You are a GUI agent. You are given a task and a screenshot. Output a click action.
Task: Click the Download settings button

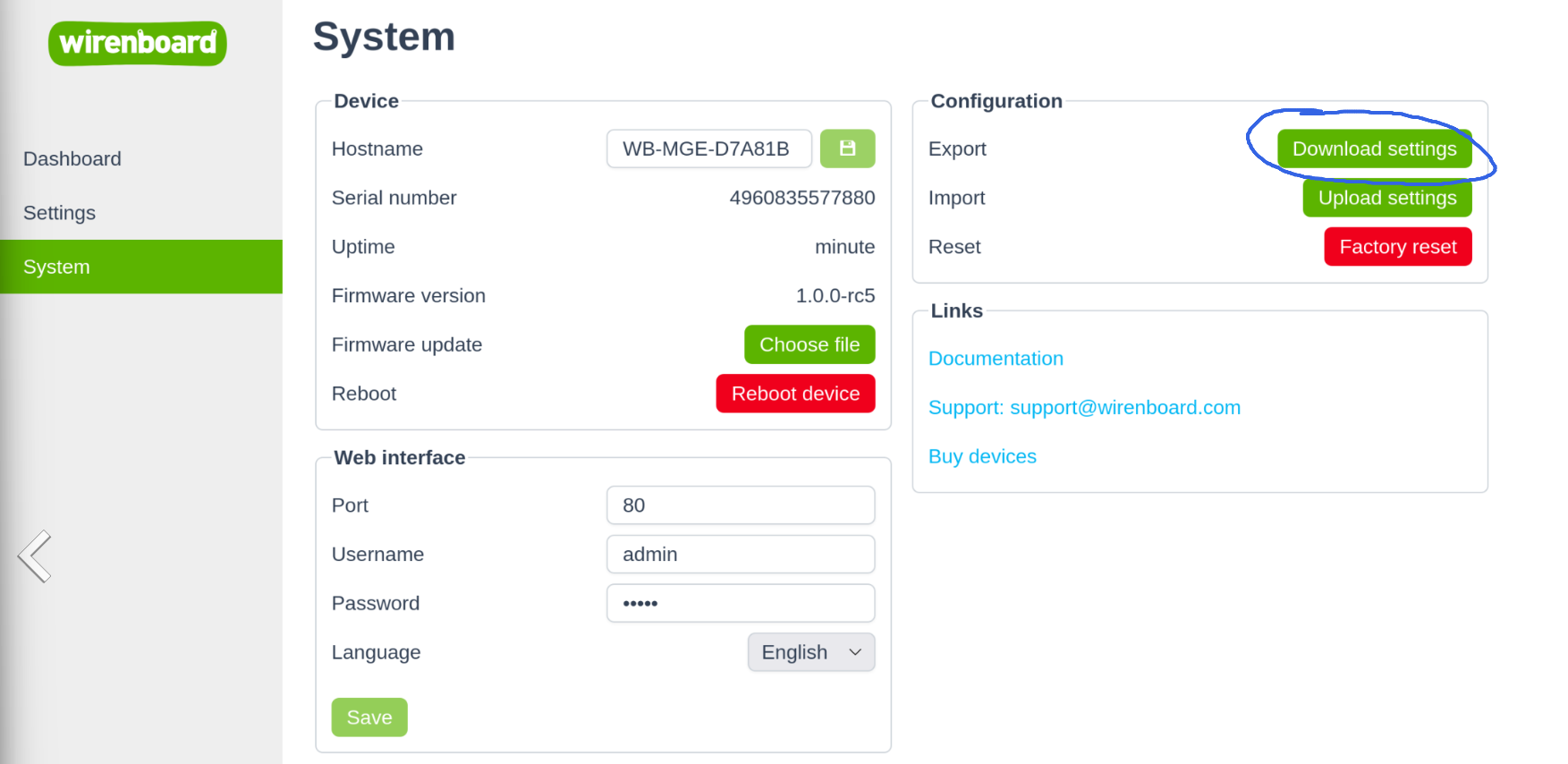[x=1374, y=149]
